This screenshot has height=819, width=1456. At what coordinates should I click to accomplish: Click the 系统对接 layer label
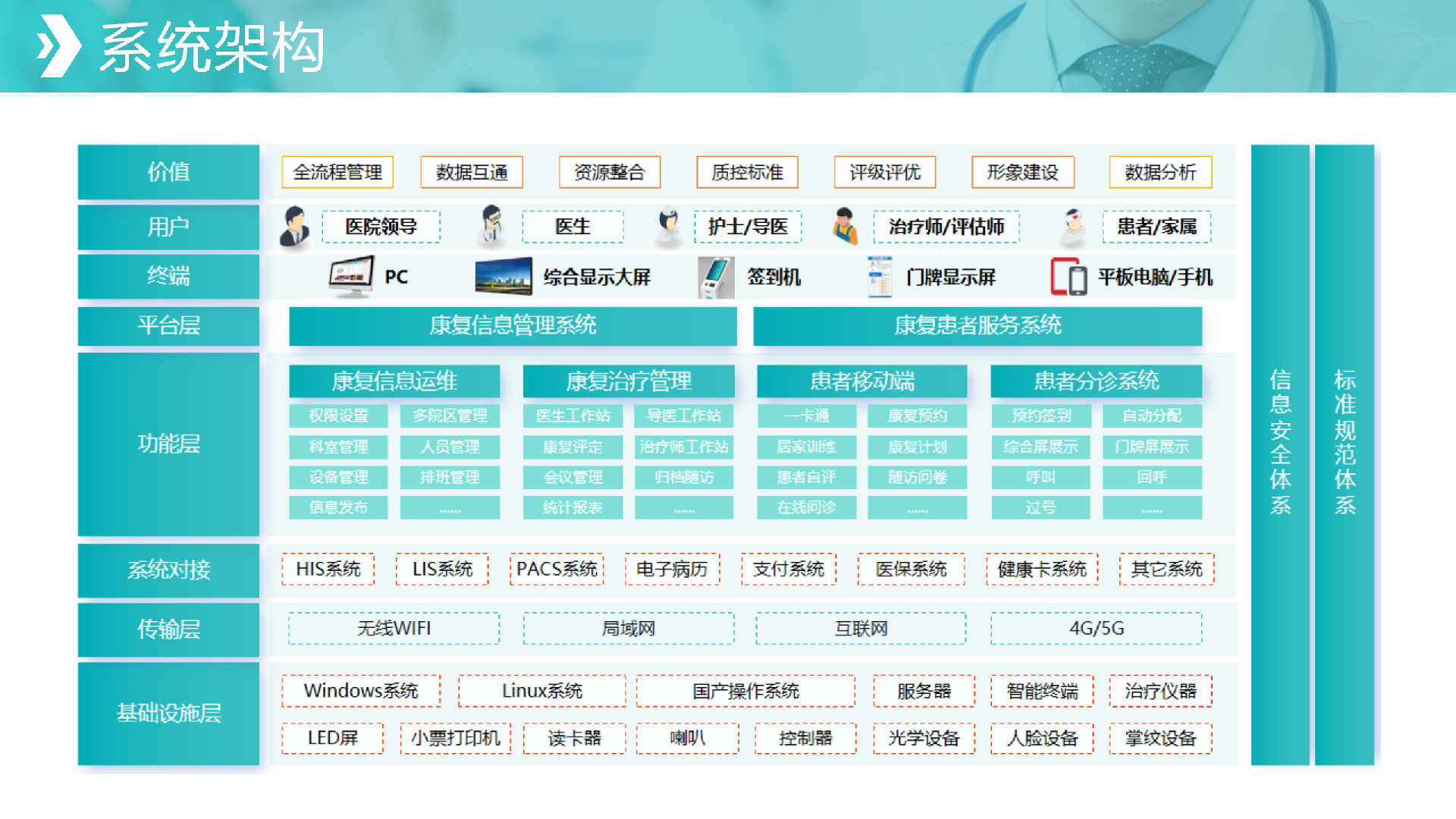pos(168,570)
